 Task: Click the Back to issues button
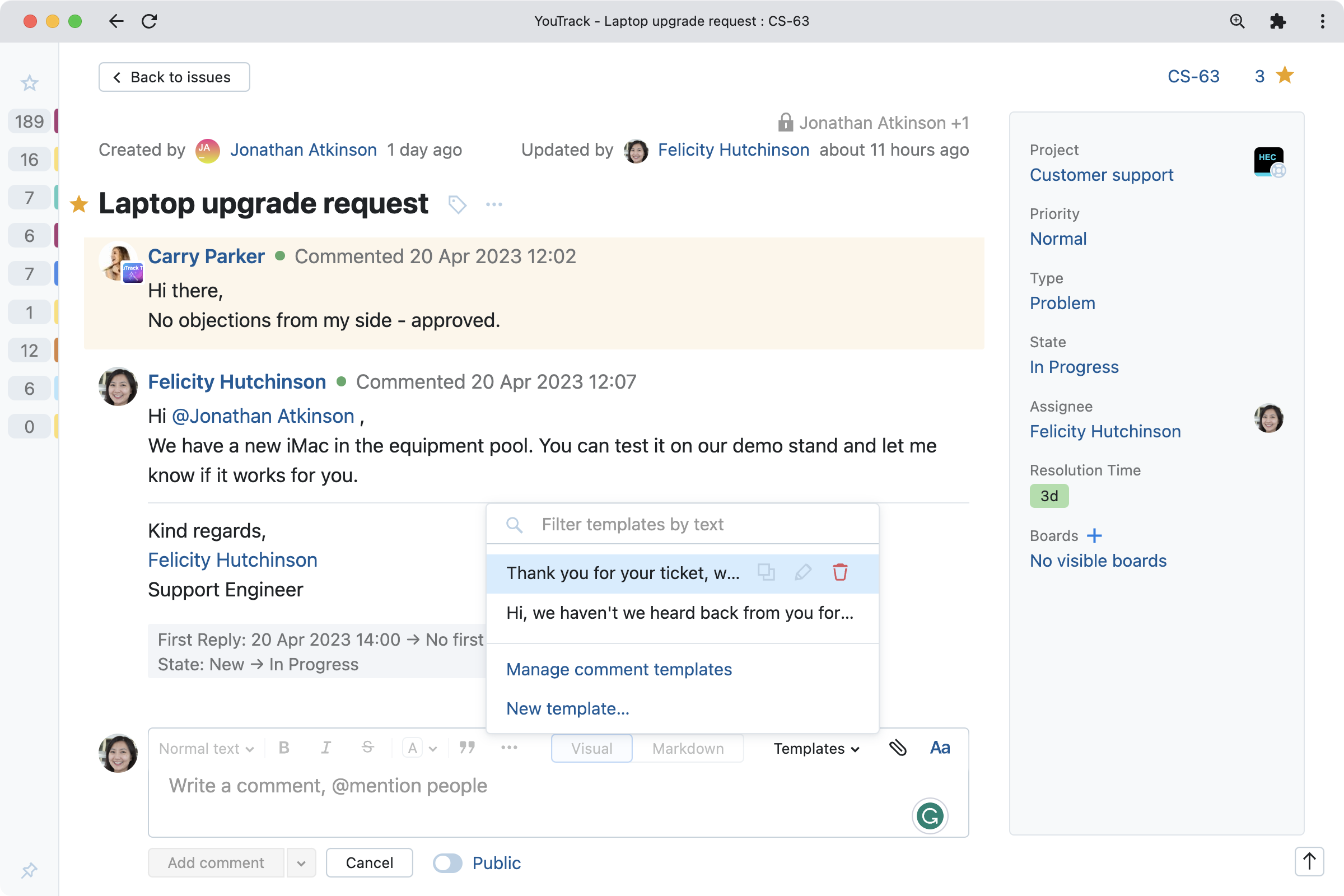tap(174, 77)
